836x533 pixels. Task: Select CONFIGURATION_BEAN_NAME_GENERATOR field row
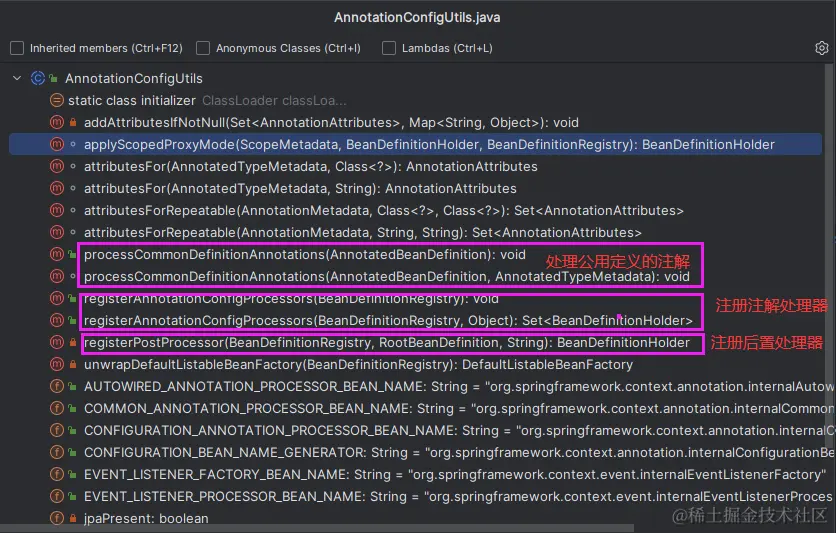click(415, 452)
